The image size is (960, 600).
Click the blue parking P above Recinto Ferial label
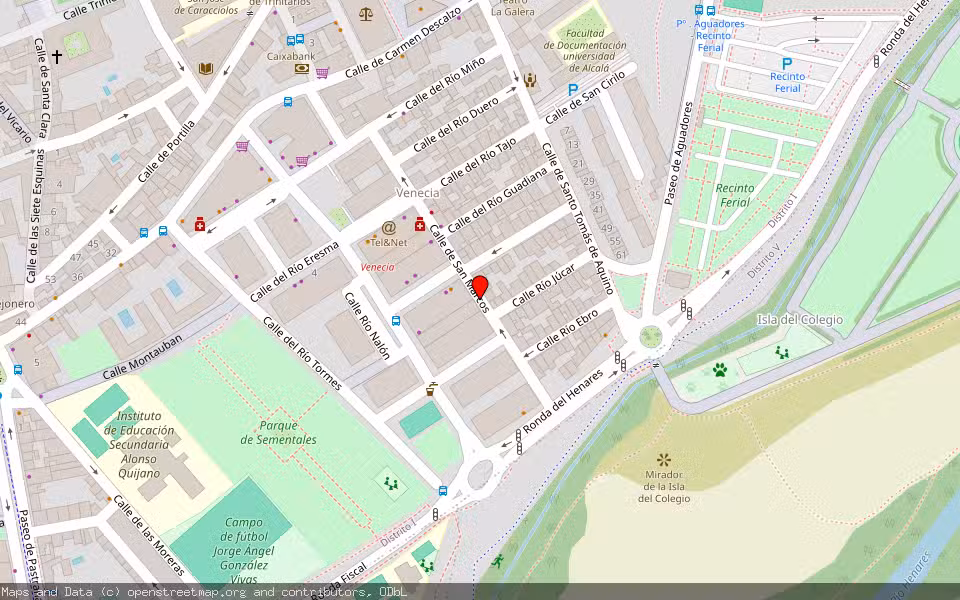(787, 63)
